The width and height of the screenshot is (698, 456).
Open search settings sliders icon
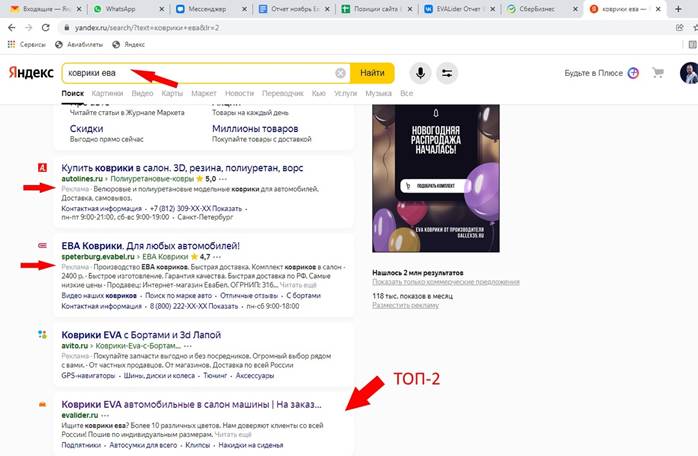click(x=447, y=73)
